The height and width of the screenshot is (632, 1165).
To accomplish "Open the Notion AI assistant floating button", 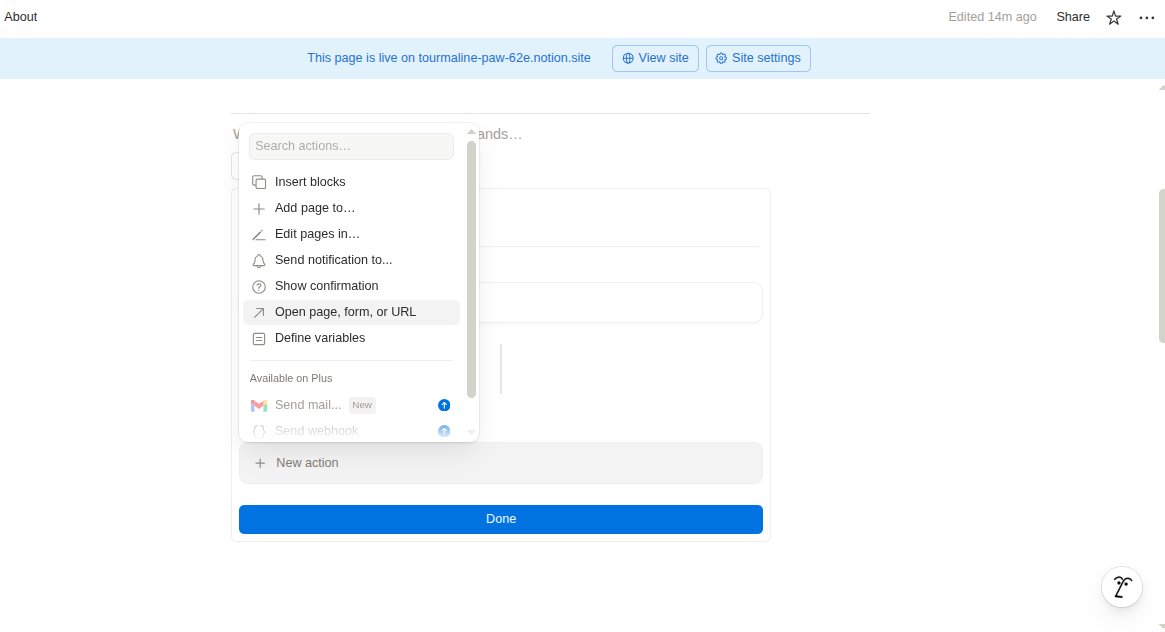I will (x=1122, y=587).
